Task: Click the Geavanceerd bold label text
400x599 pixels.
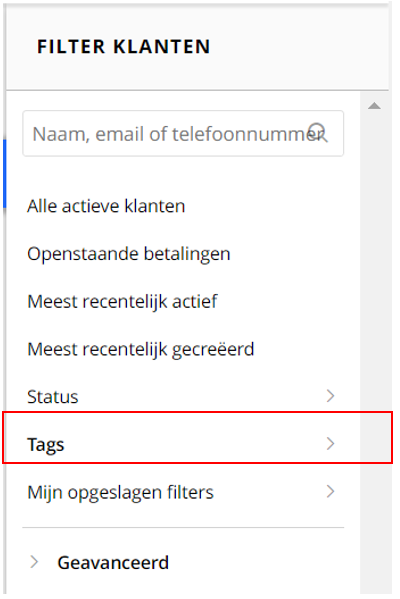Action: [113, 562]
